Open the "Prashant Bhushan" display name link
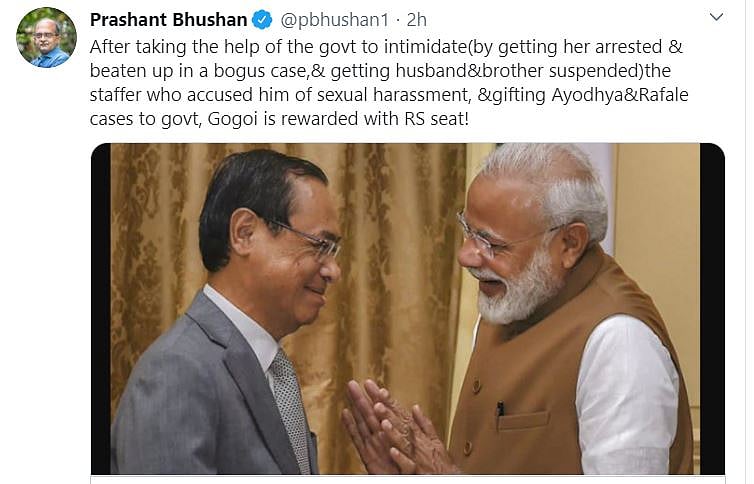This screenshot has width=754, height=484. click(169, 20)
